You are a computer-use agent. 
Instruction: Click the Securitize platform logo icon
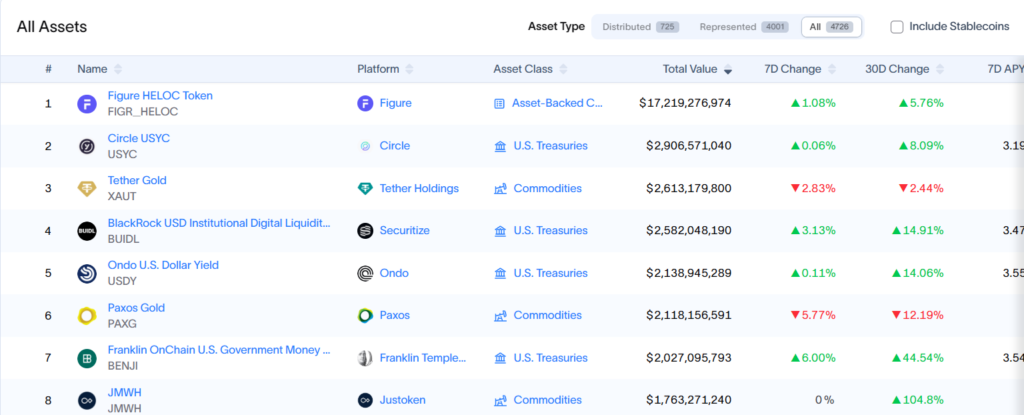pos(365,231)
